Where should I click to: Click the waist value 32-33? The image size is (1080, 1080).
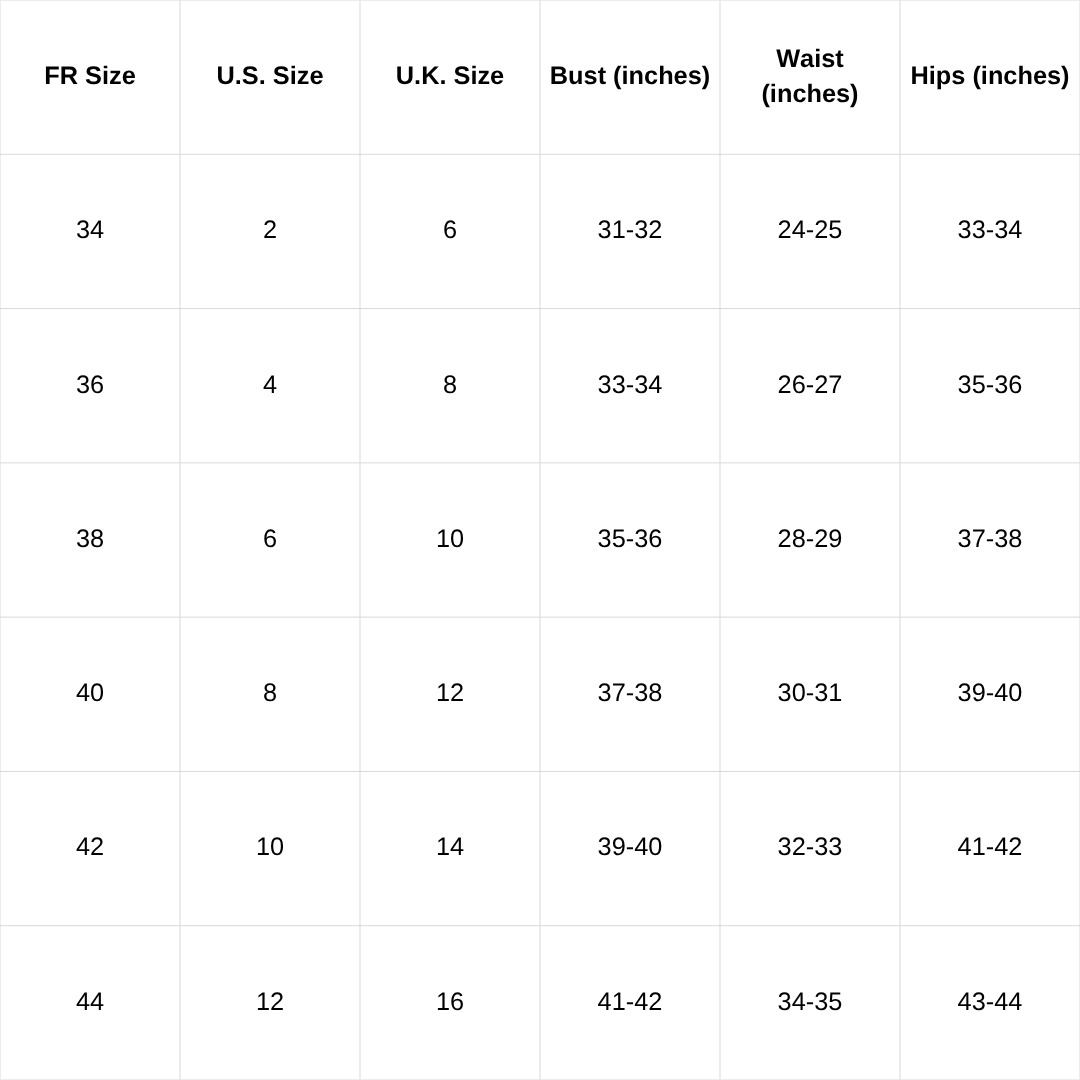pyautogui.click(x=810, y=847)
